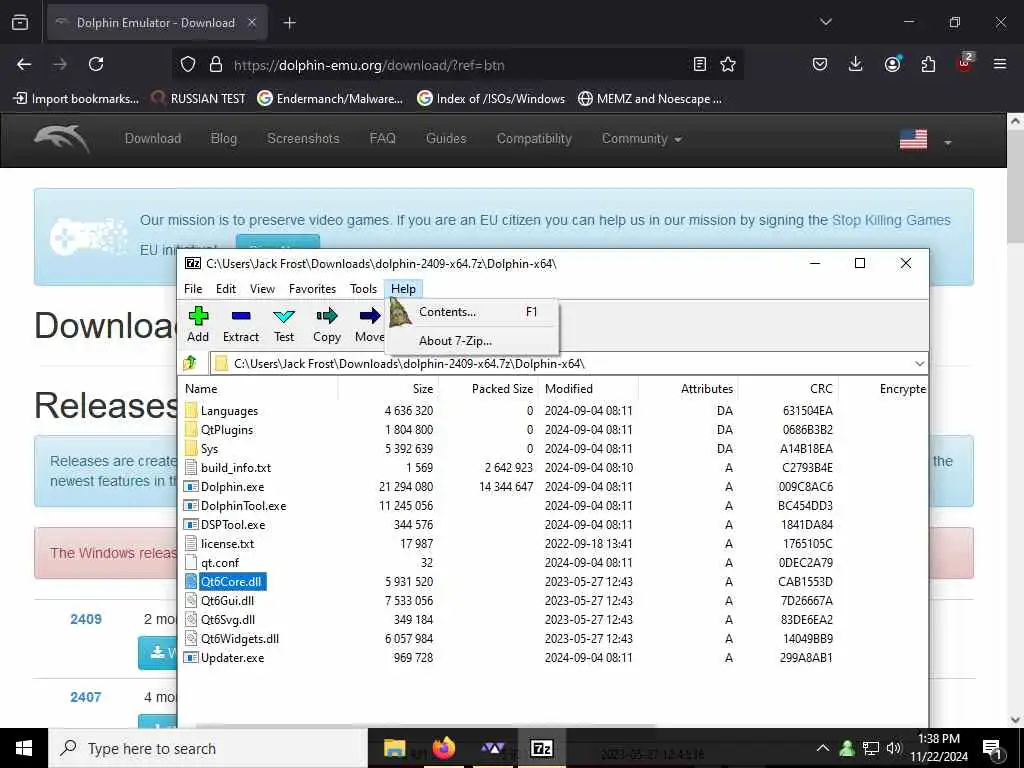The width and height of the screenshot is (1024, 768).
Task: Sort by the Modified column header
Action: (589, 389)
